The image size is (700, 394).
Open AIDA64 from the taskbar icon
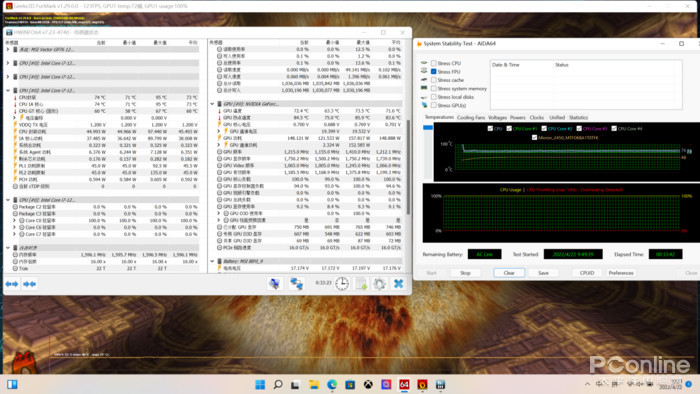pos(404,384)
